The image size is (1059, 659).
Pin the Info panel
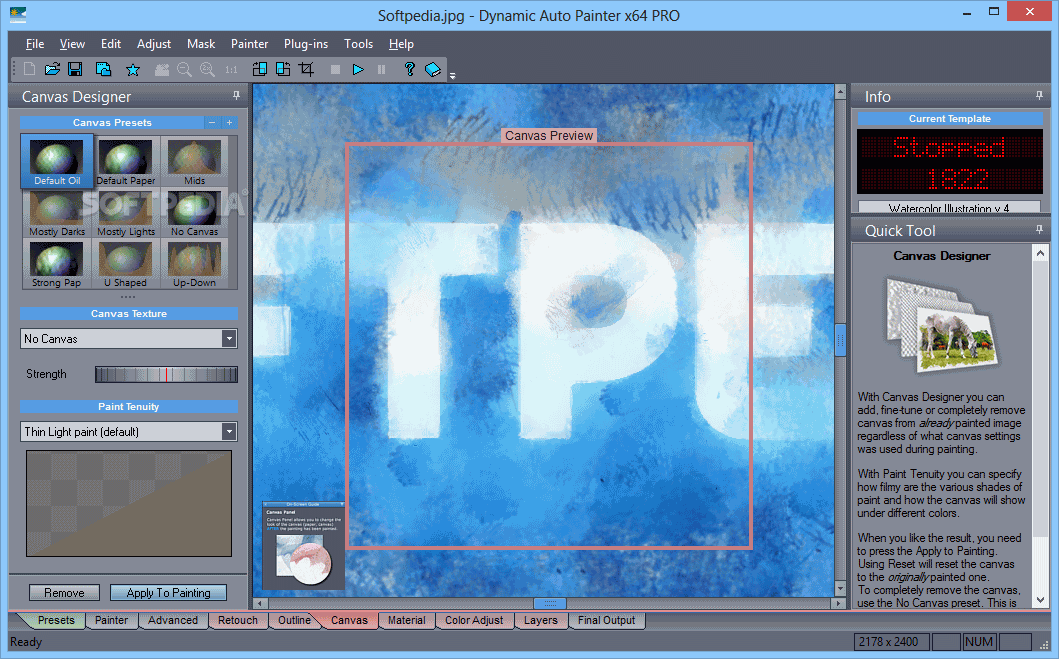pyautogui.click(x=1039, y=96)
